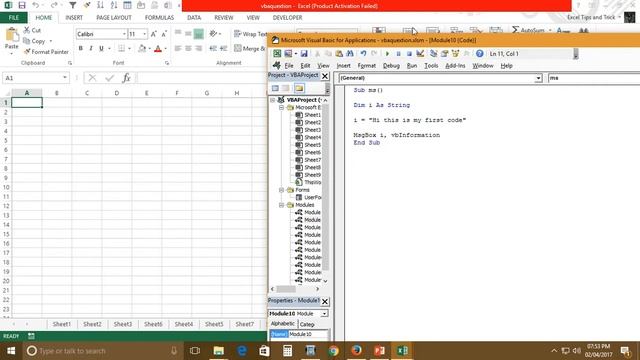Image resolution: width=640 pixels, height=360 pixels.
Task: Open the FILE tab in Excel
Action: click(13, 18)
